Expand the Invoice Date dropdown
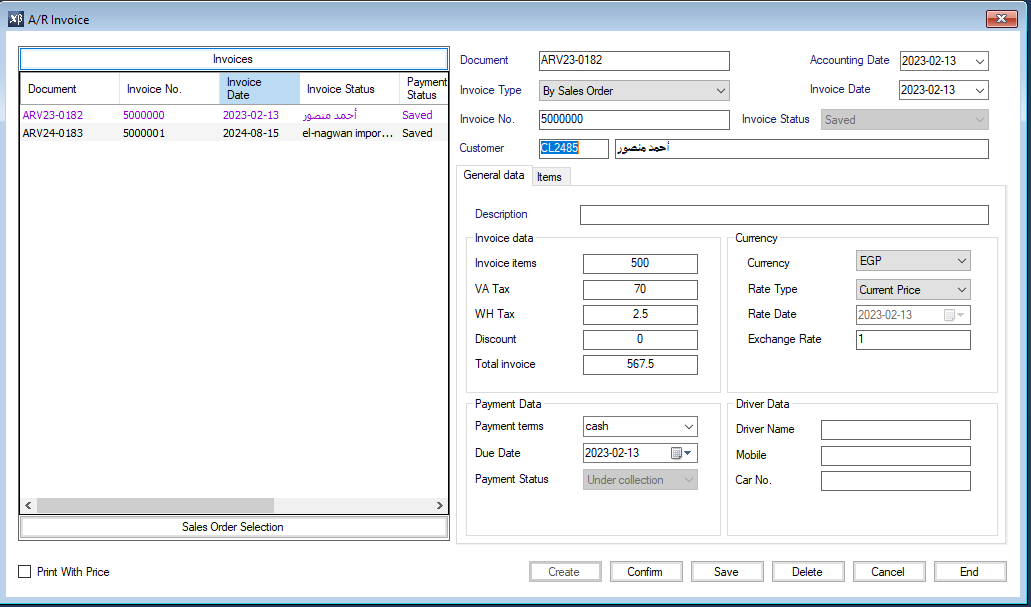This screenshot has height=607, width=1031. tap(980, 90)
